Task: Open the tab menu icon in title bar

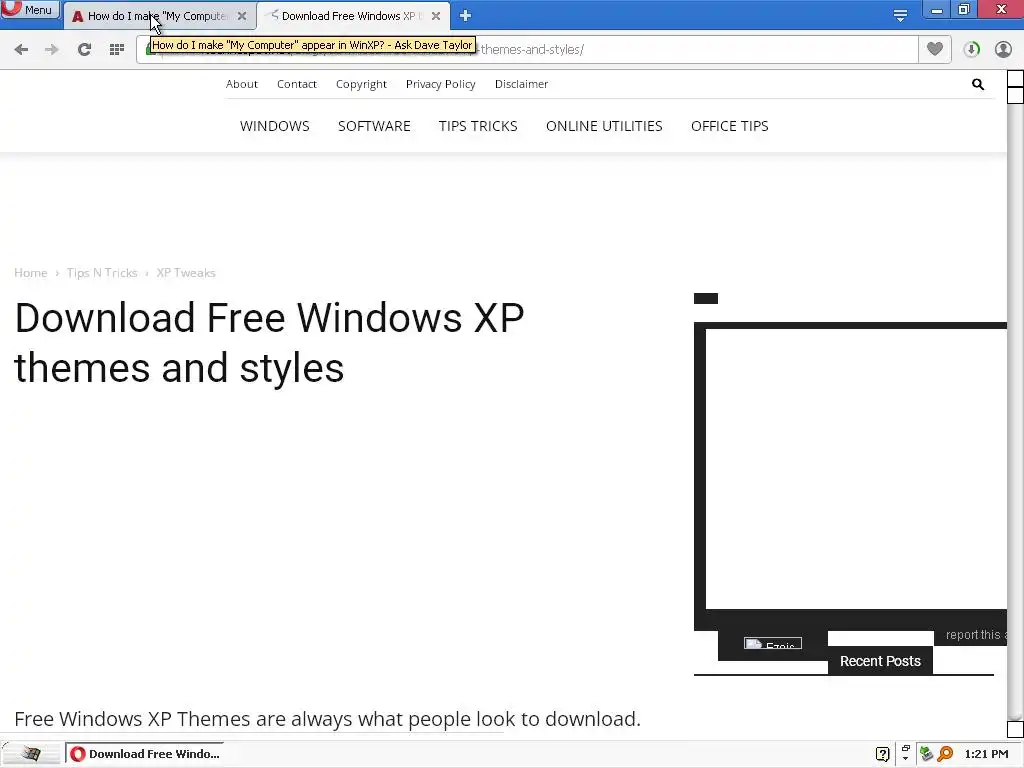Action: (x=901, y=16)
